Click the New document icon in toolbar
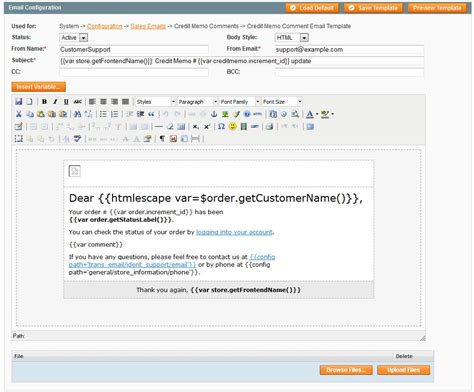The height and width of the screenshot is (392, 474). tap(30, 102)
